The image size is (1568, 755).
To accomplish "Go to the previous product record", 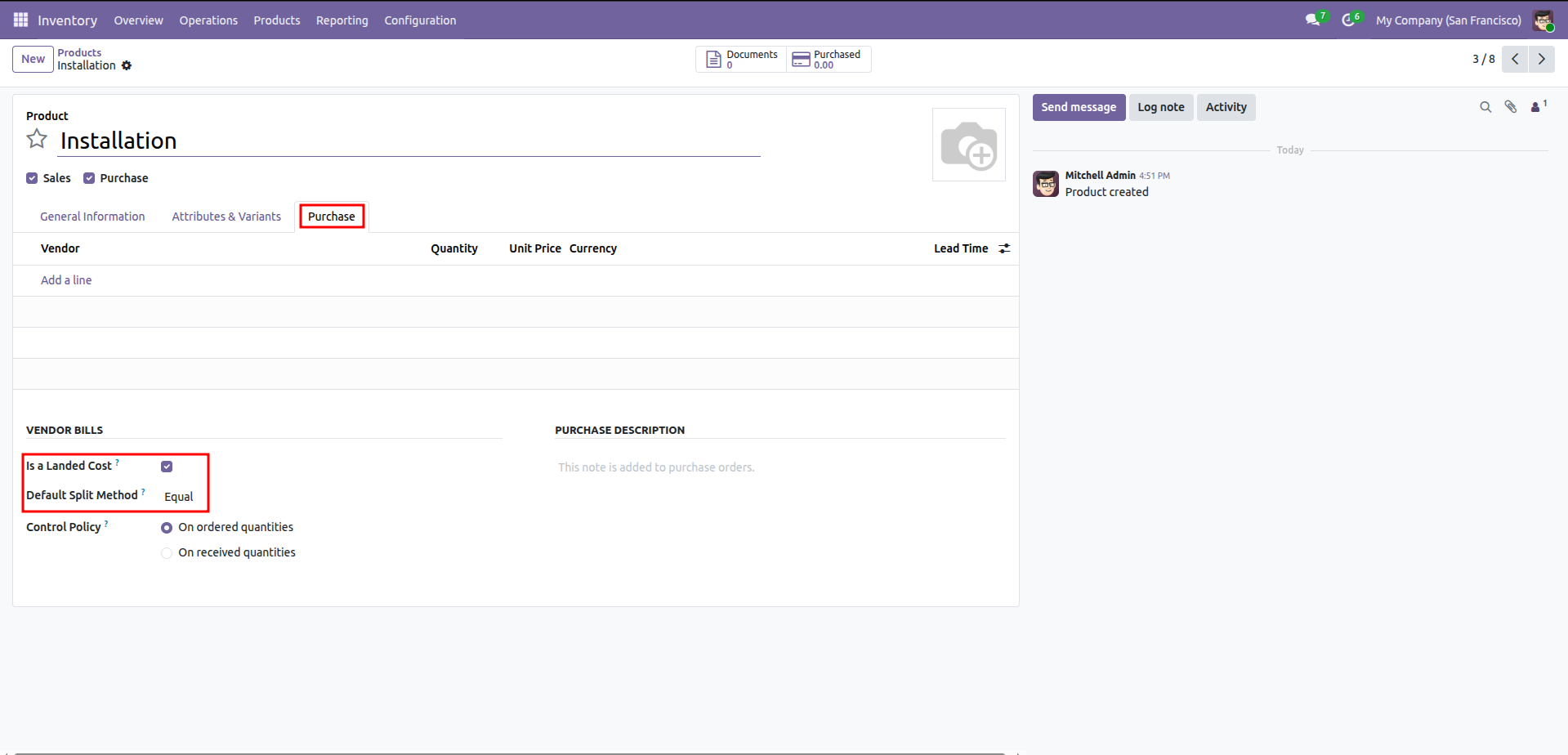I will (1515, 59).
